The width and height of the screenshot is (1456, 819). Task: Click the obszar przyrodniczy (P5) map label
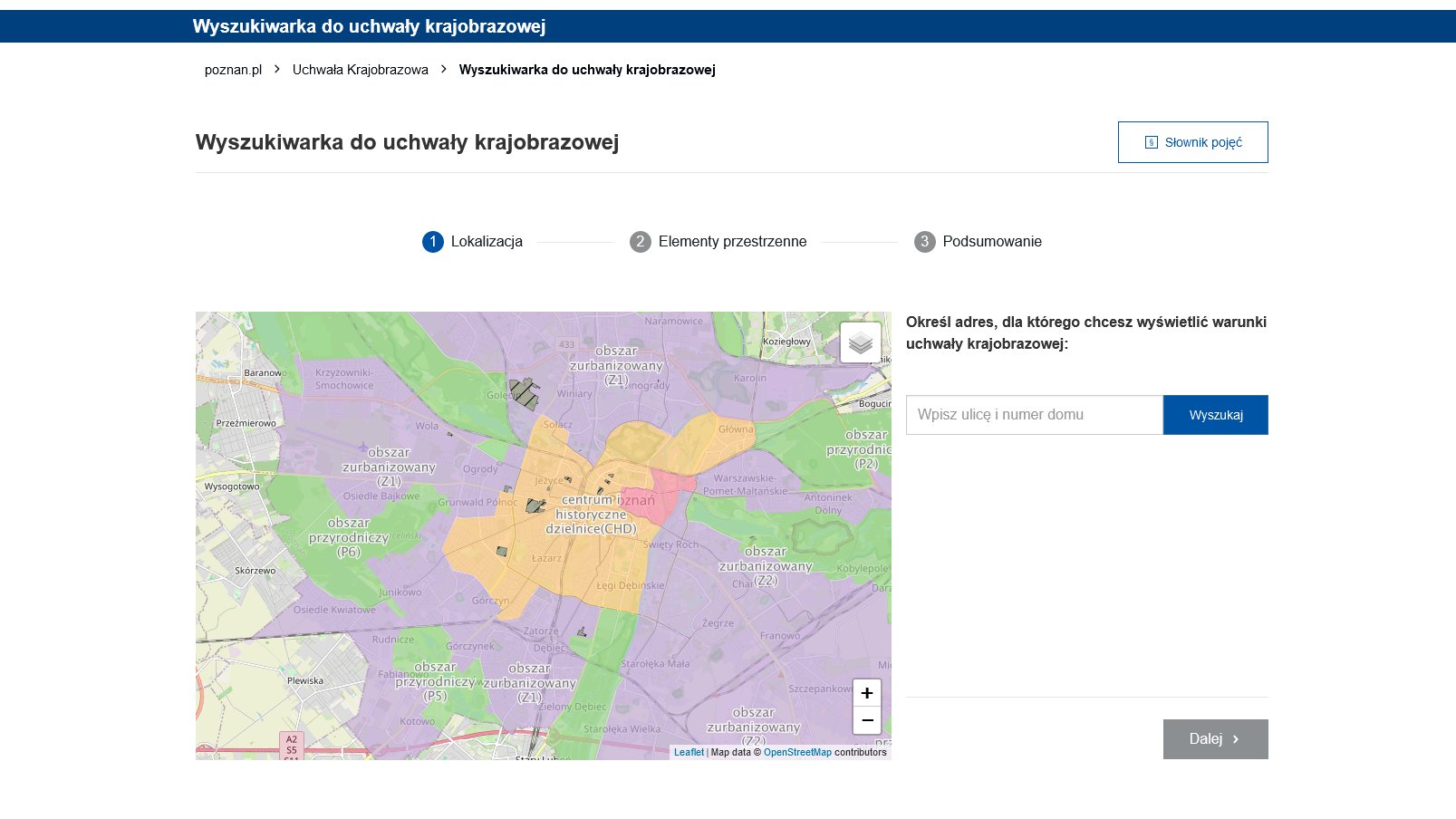click(x=435, y=681)
